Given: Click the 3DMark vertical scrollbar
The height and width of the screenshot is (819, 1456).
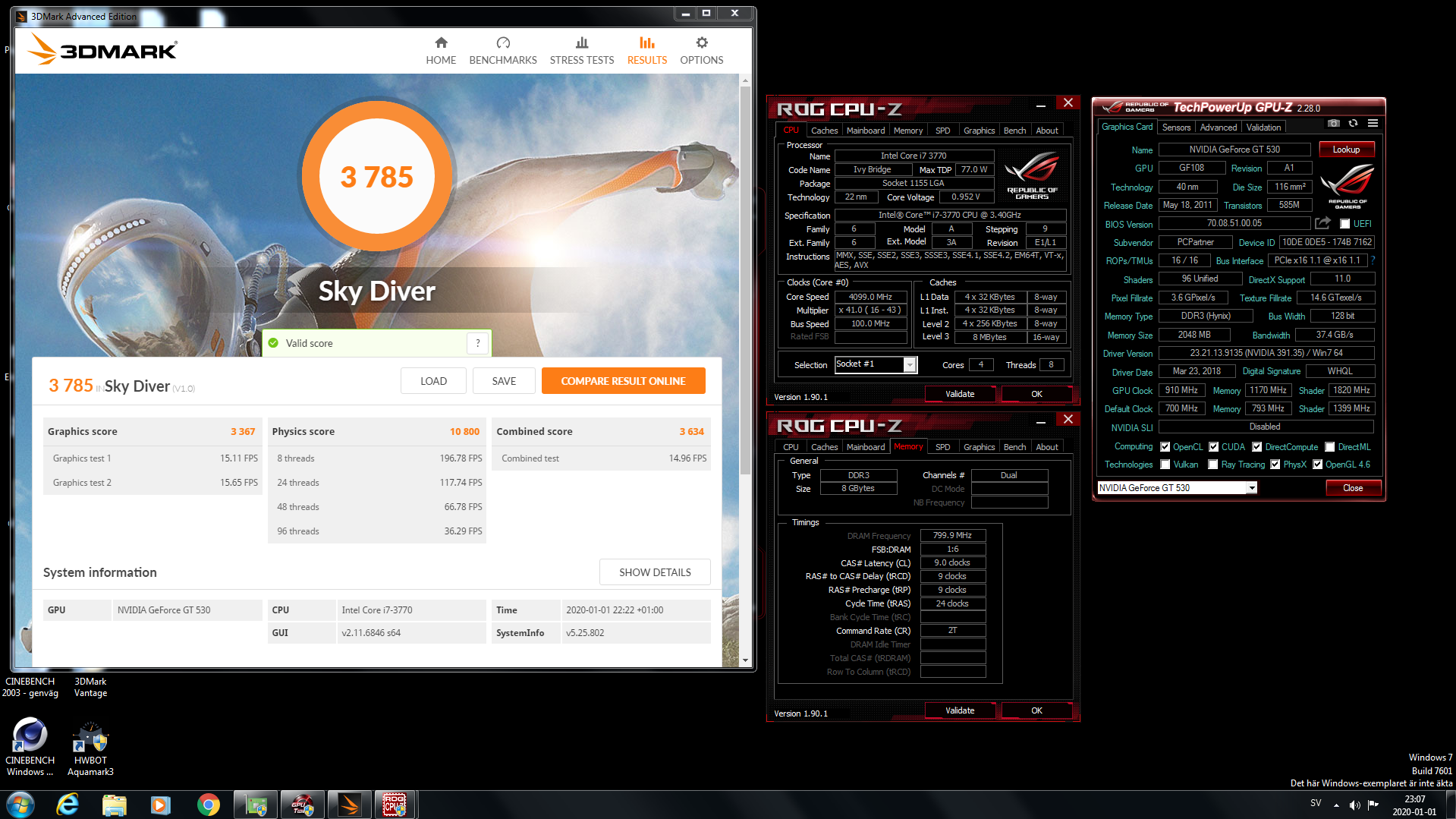Looking at the screenshot, I should pos(745,281).
